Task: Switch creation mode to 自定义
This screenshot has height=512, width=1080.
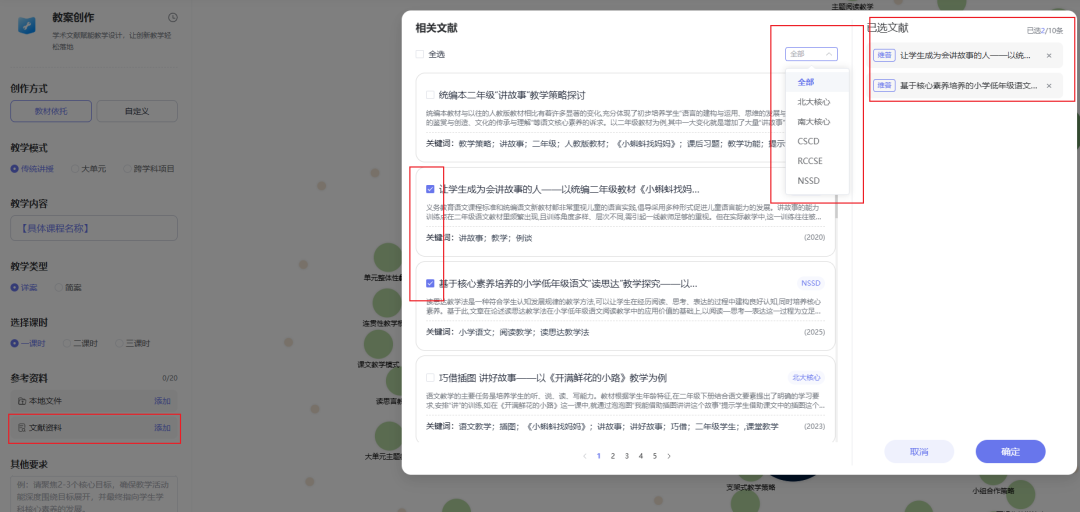Action: [x=137, y=110]
